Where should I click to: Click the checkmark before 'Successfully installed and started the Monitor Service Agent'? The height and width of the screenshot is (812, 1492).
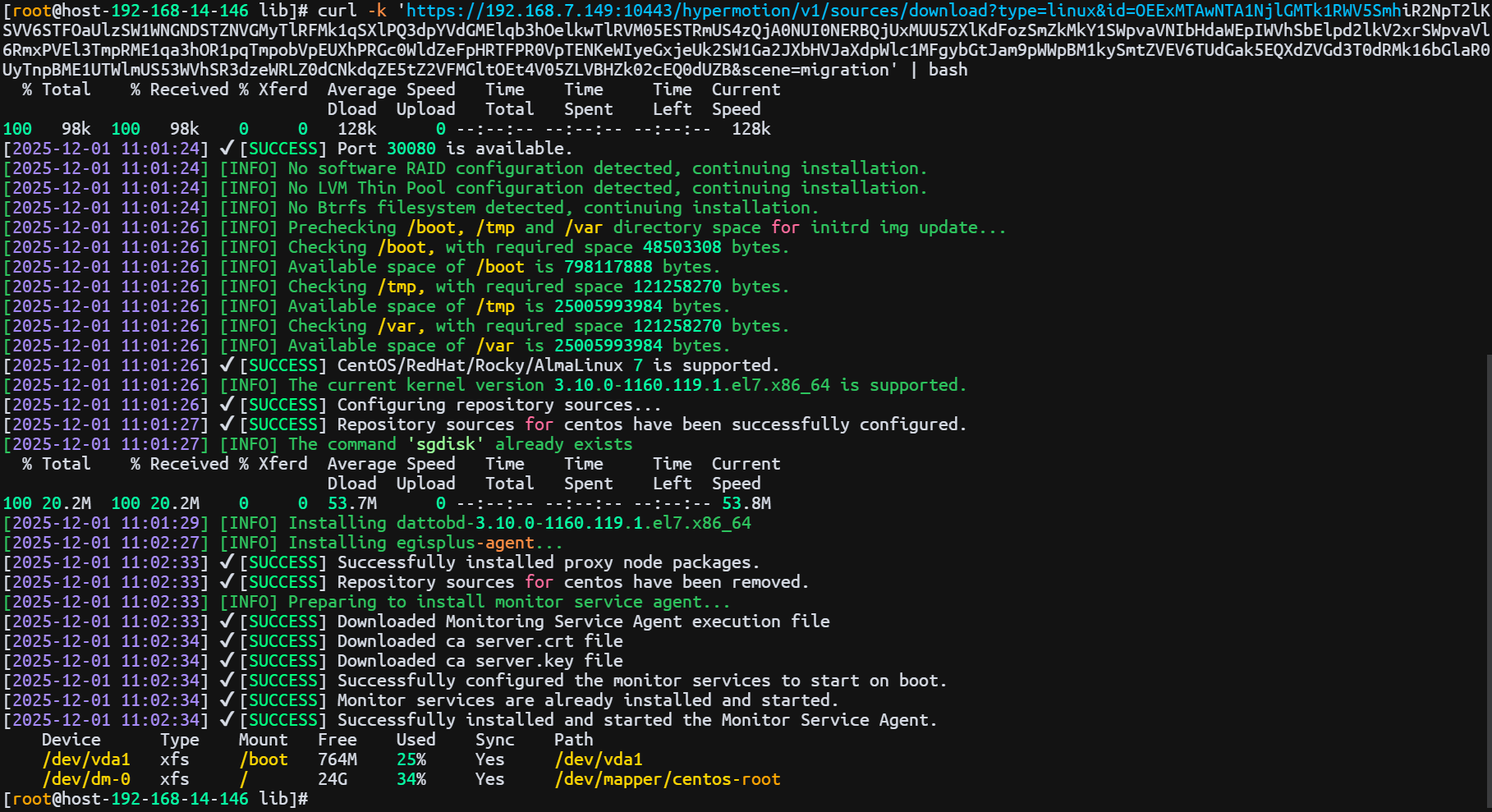227,720
